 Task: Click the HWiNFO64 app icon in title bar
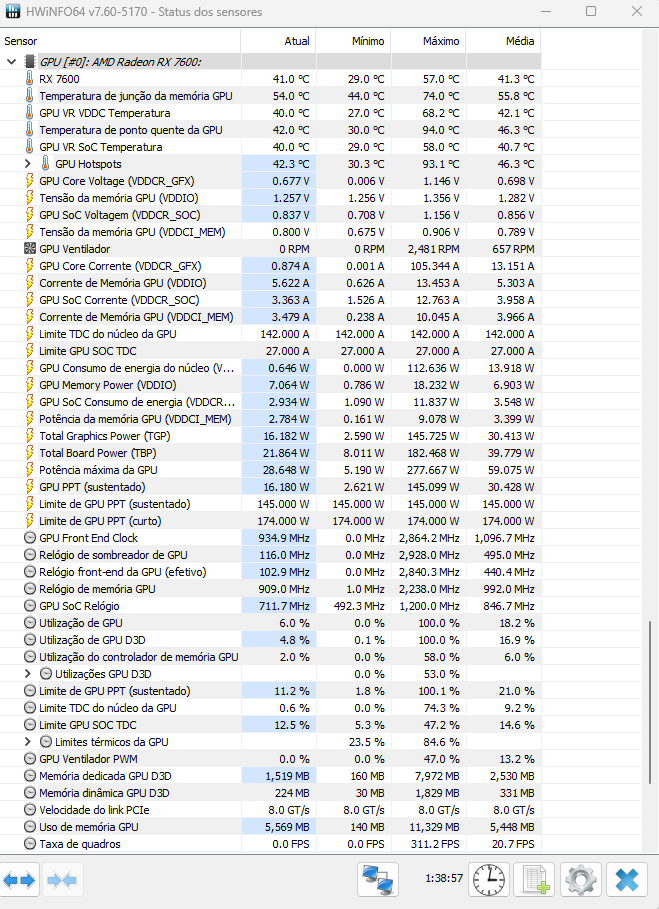[12, 11]
